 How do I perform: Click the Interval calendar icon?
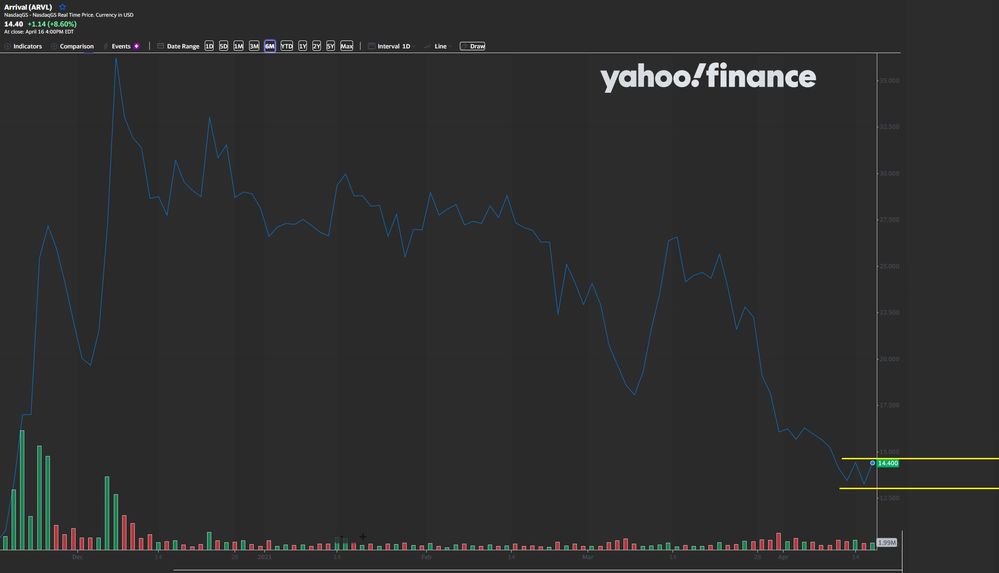coord(371,46)
